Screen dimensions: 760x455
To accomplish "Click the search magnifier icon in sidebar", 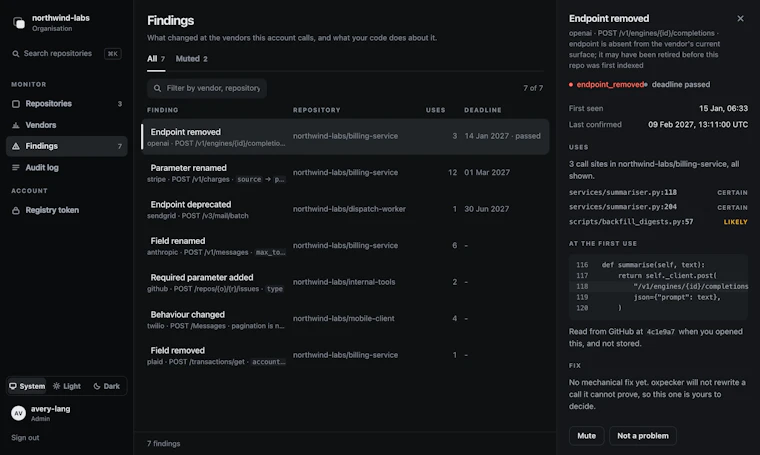I will point(16,54).
